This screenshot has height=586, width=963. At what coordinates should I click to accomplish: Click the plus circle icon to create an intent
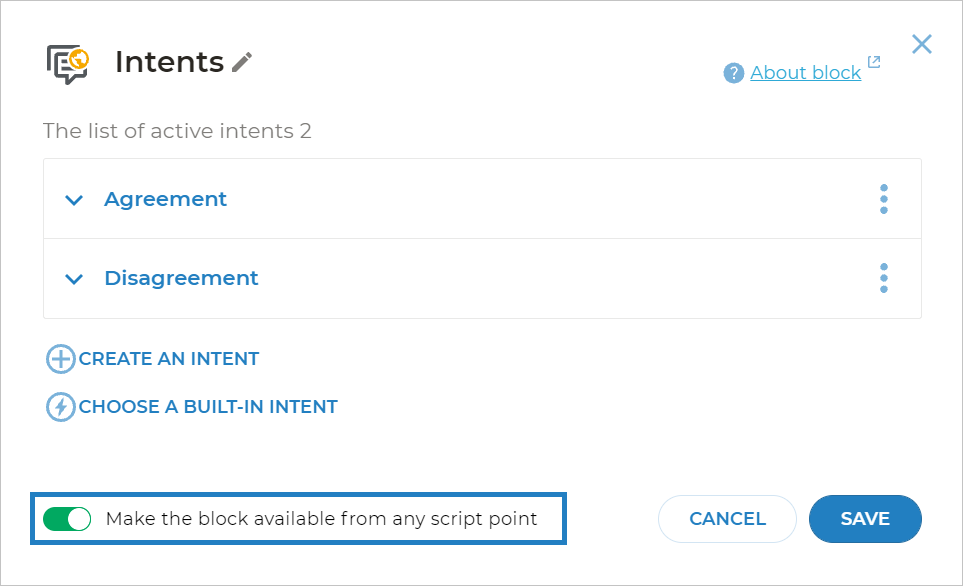click(x=61, y=359)
